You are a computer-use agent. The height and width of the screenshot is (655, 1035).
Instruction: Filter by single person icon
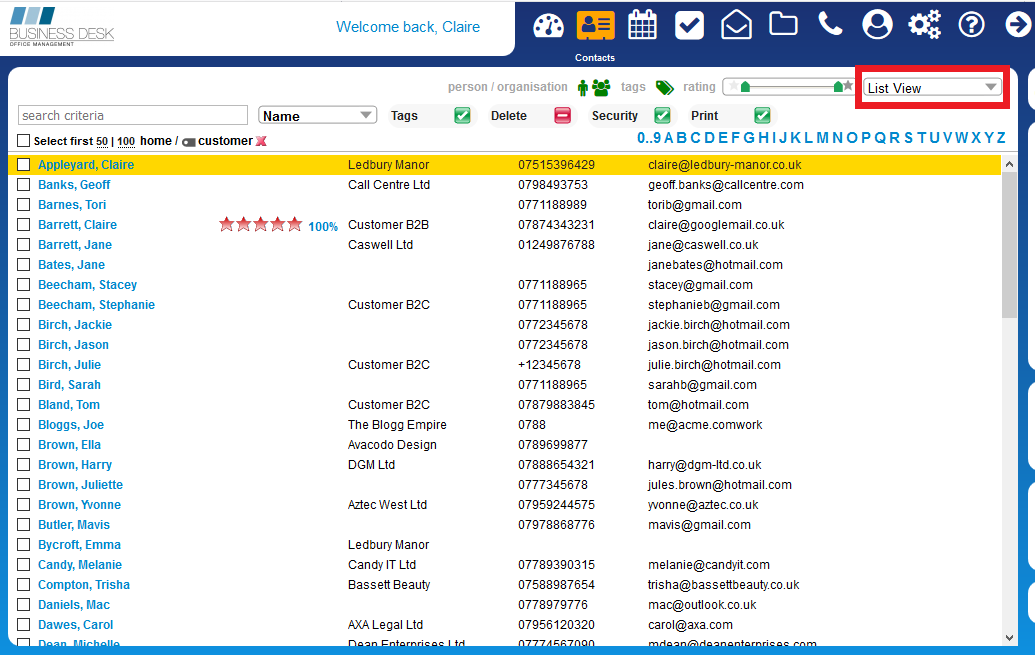point(583,87)
